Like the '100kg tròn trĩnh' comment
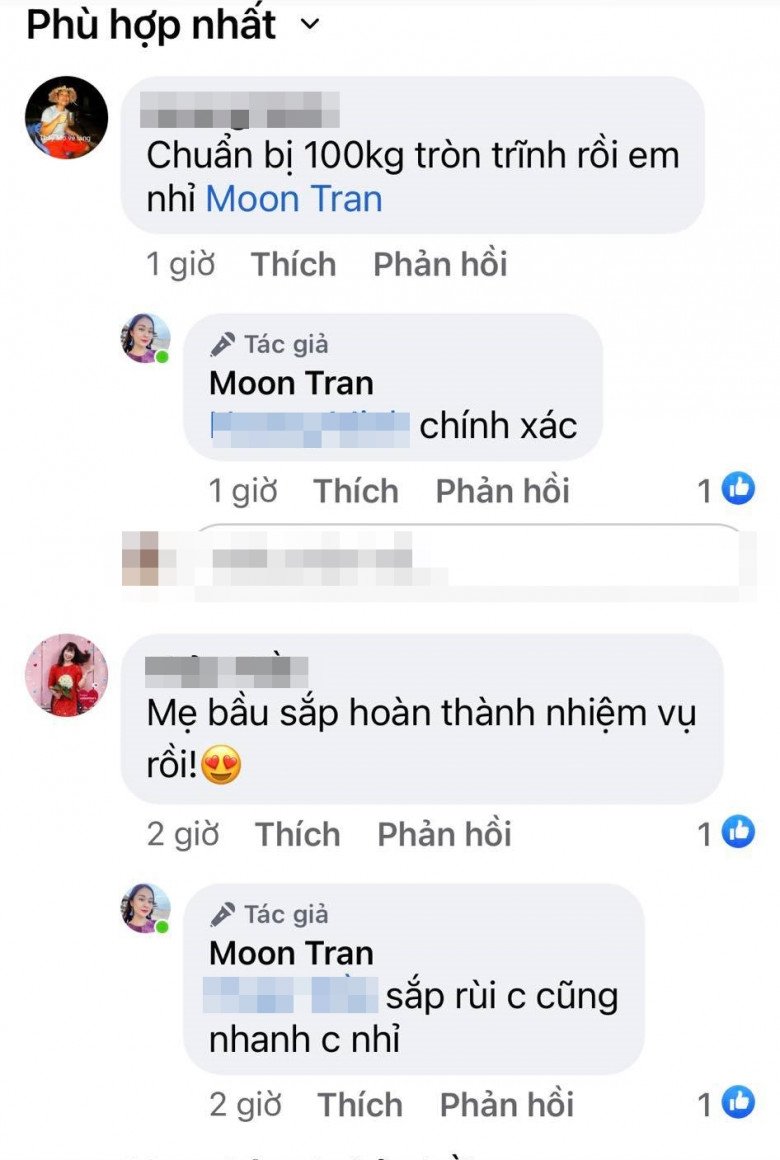 click(x=293, y=264)
